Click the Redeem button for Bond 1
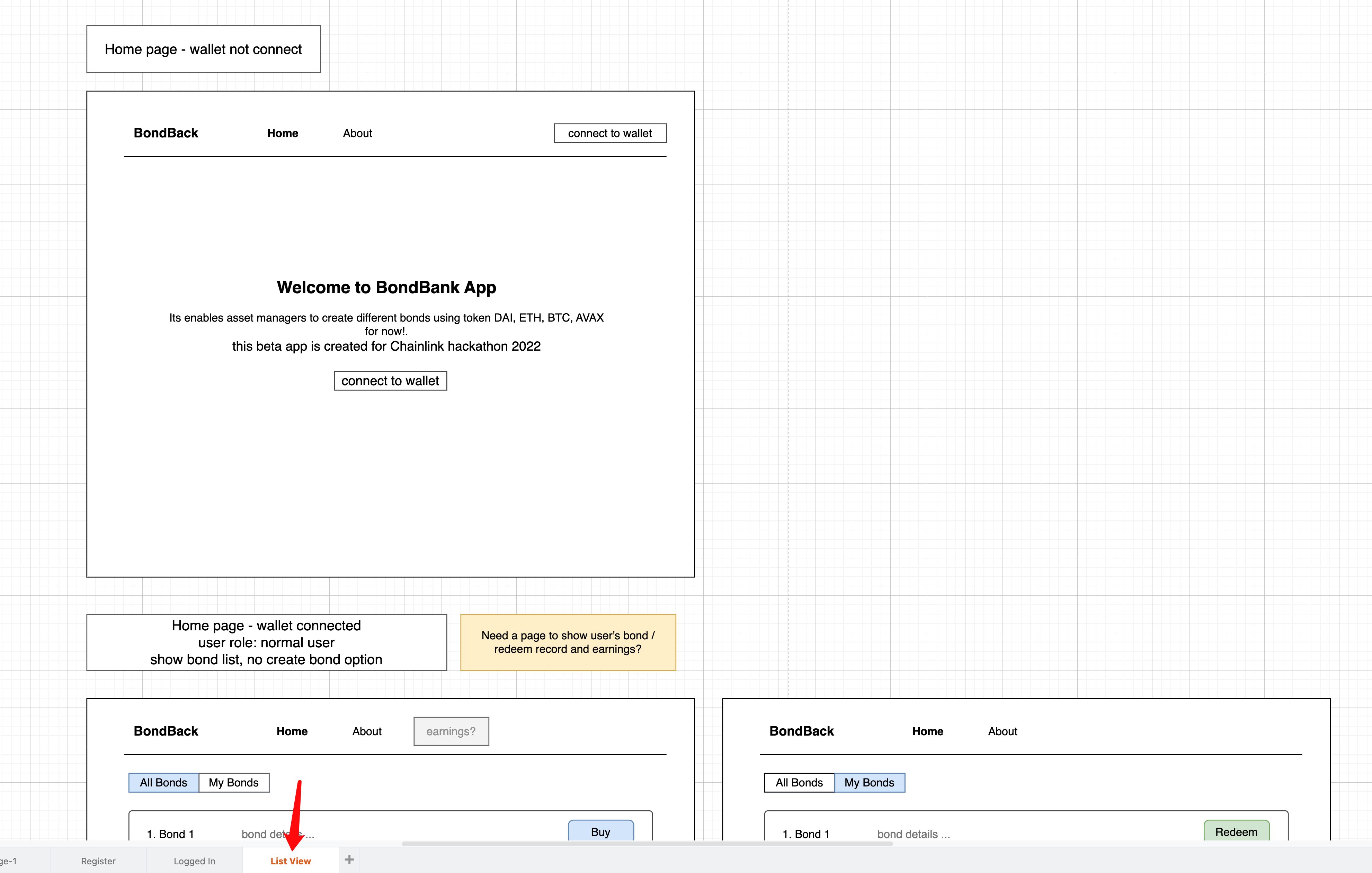Screen dimensions: 1372x873 tap(1236, 831)
